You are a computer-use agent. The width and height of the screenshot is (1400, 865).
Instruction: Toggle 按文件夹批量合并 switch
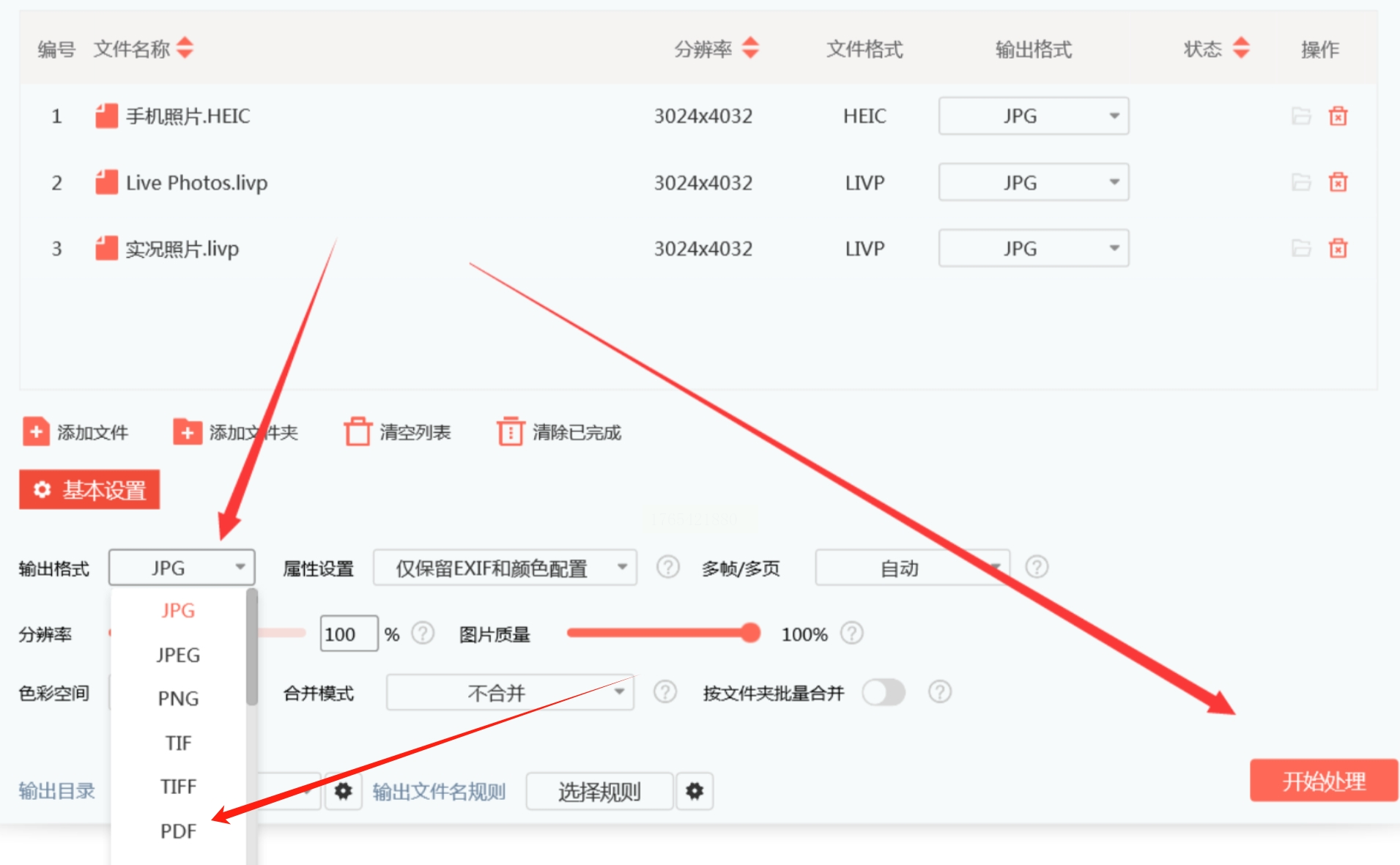[884, 692]
